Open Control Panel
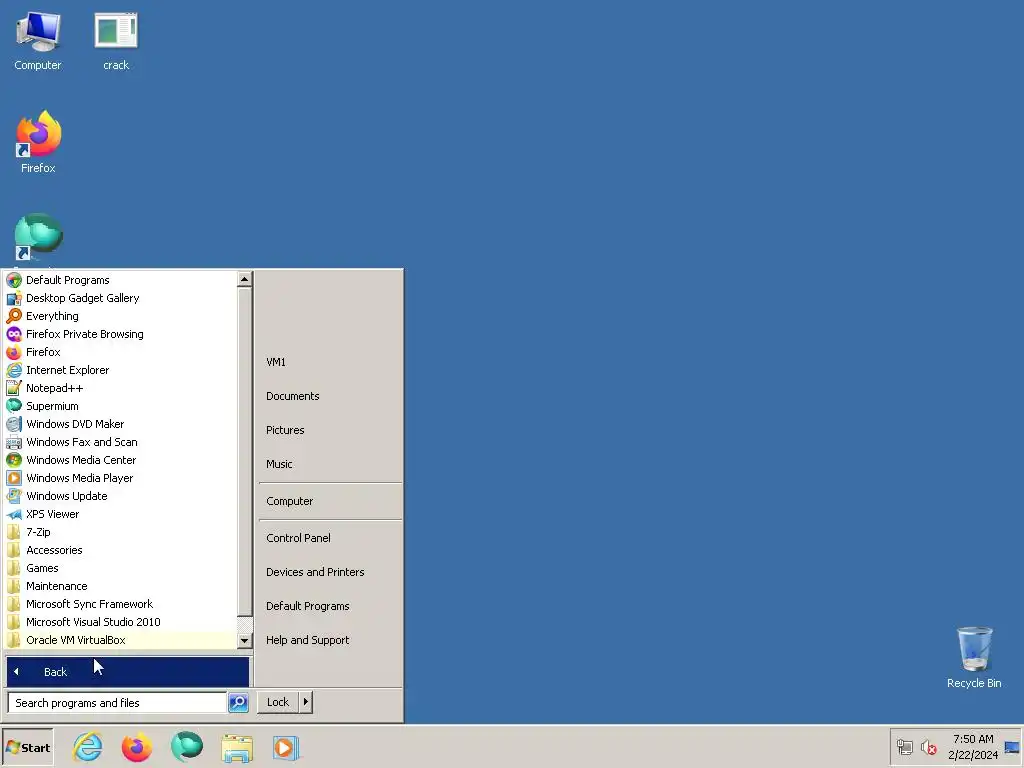This screenshot has width=1024, height=768. click(x=330, y=538)
